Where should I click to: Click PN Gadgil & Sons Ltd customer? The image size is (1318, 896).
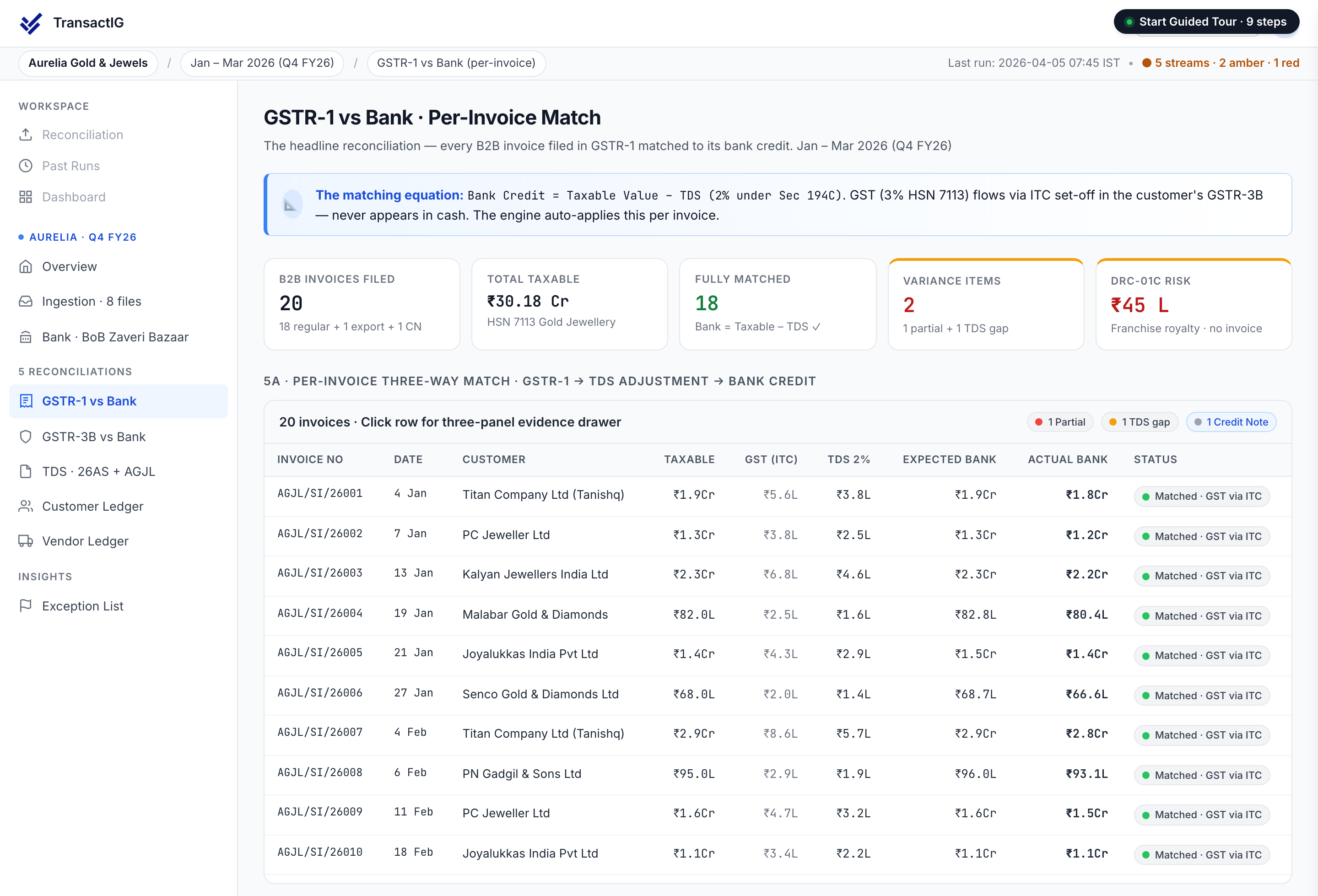tap(522, 773)
